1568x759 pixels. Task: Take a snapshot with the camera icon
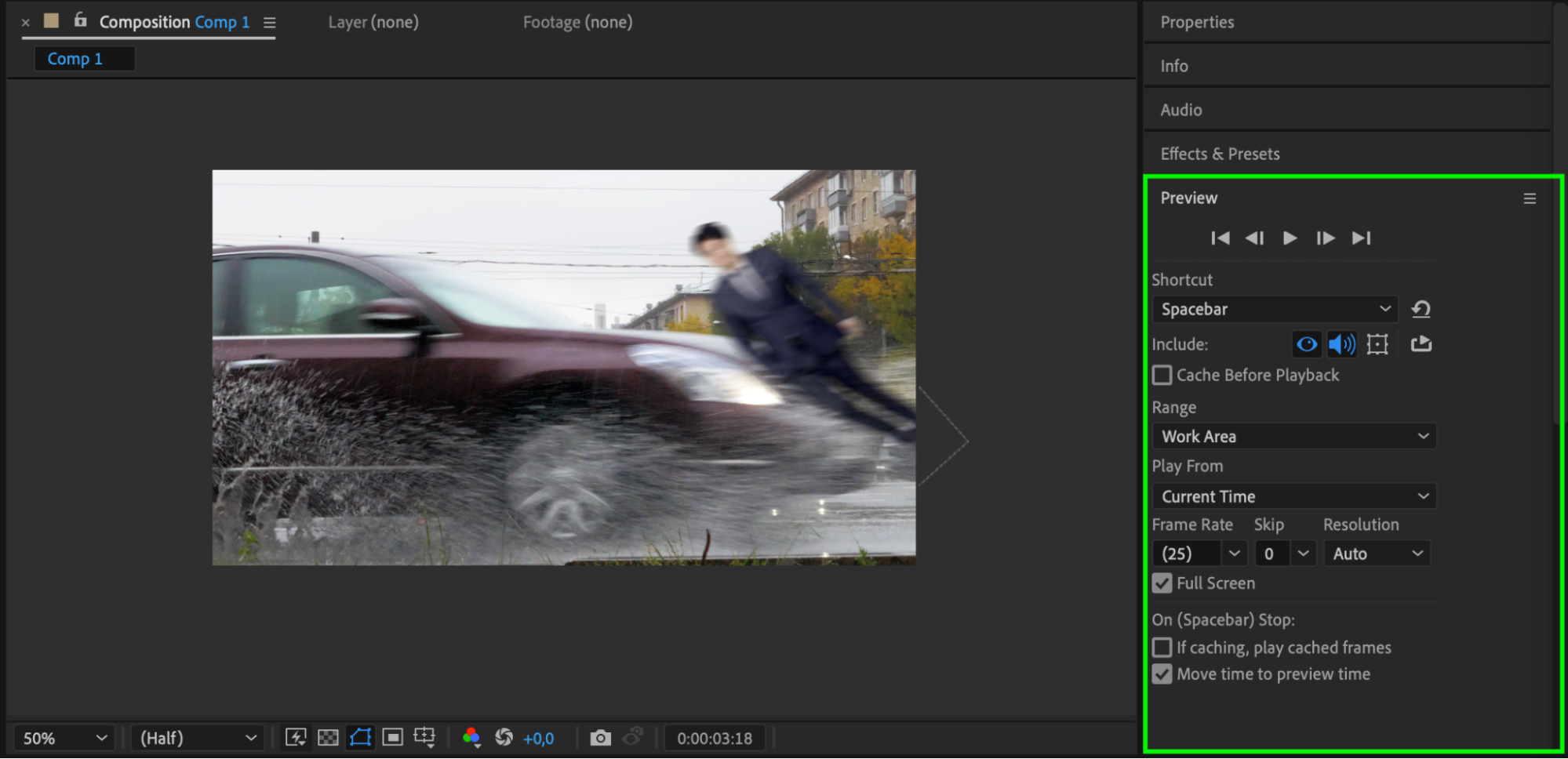pos(600,738)
